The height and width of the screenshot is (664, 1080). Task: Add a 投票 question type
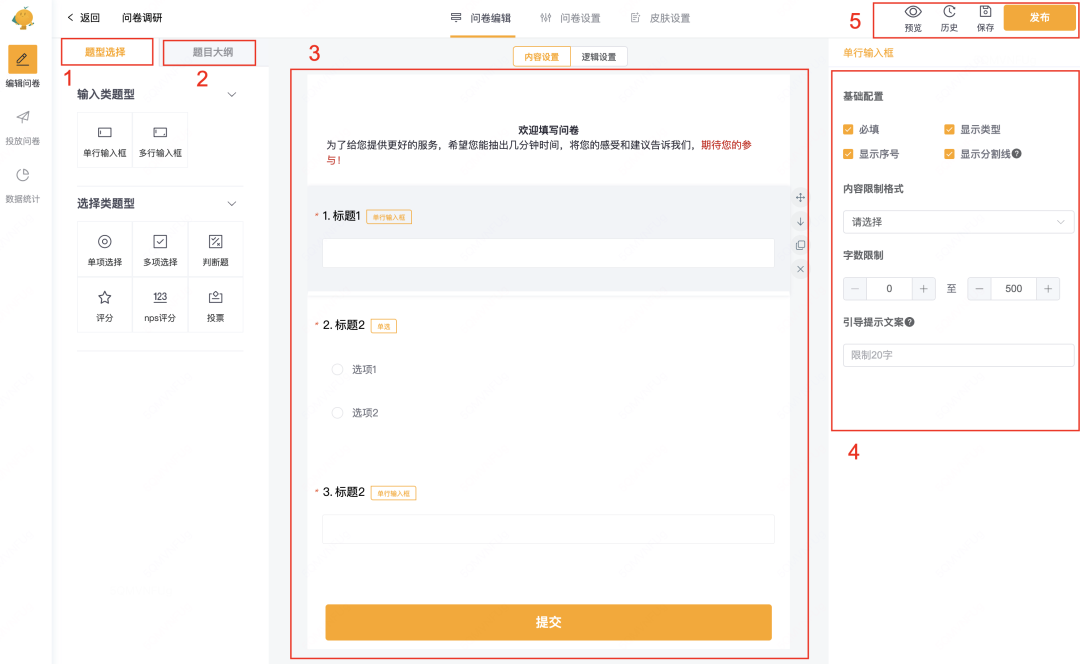(215, 305)
